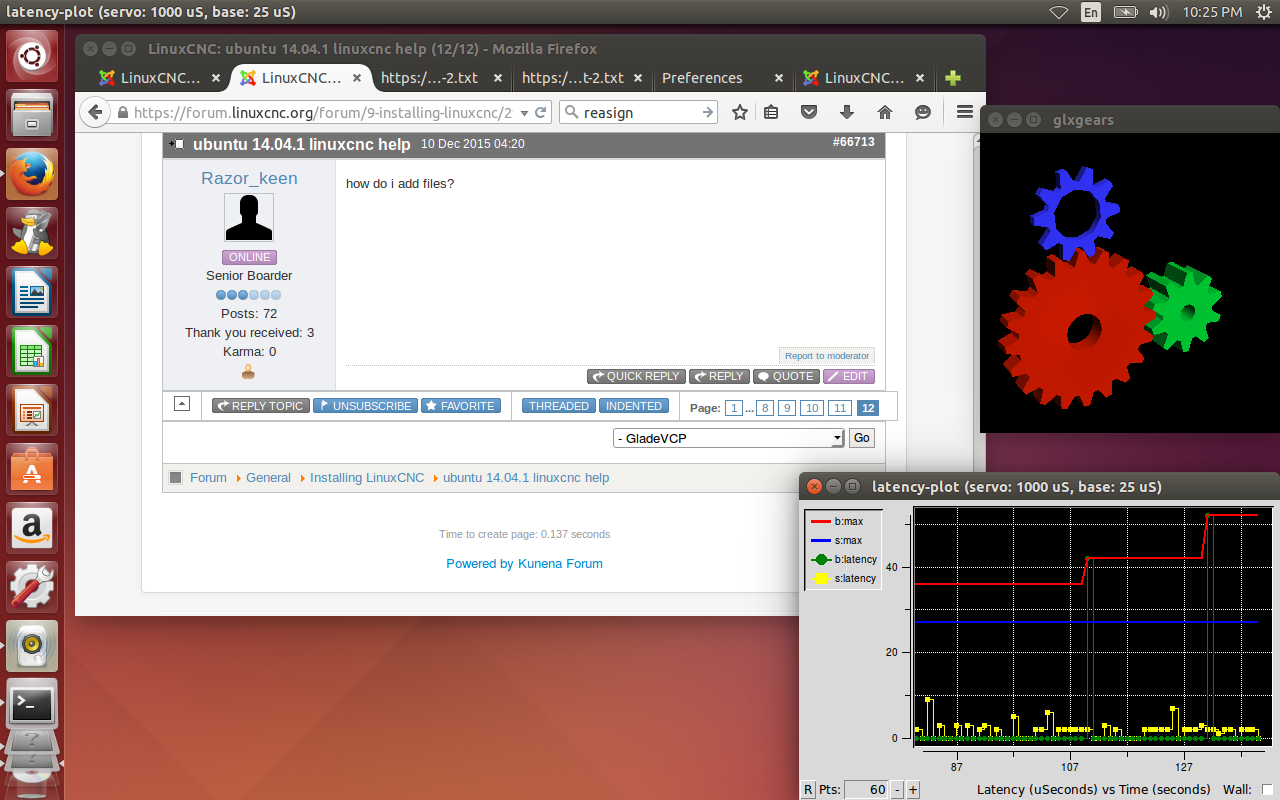
Task: Launch LibreOffice Writer from the dock
Action: click(32, 292)
